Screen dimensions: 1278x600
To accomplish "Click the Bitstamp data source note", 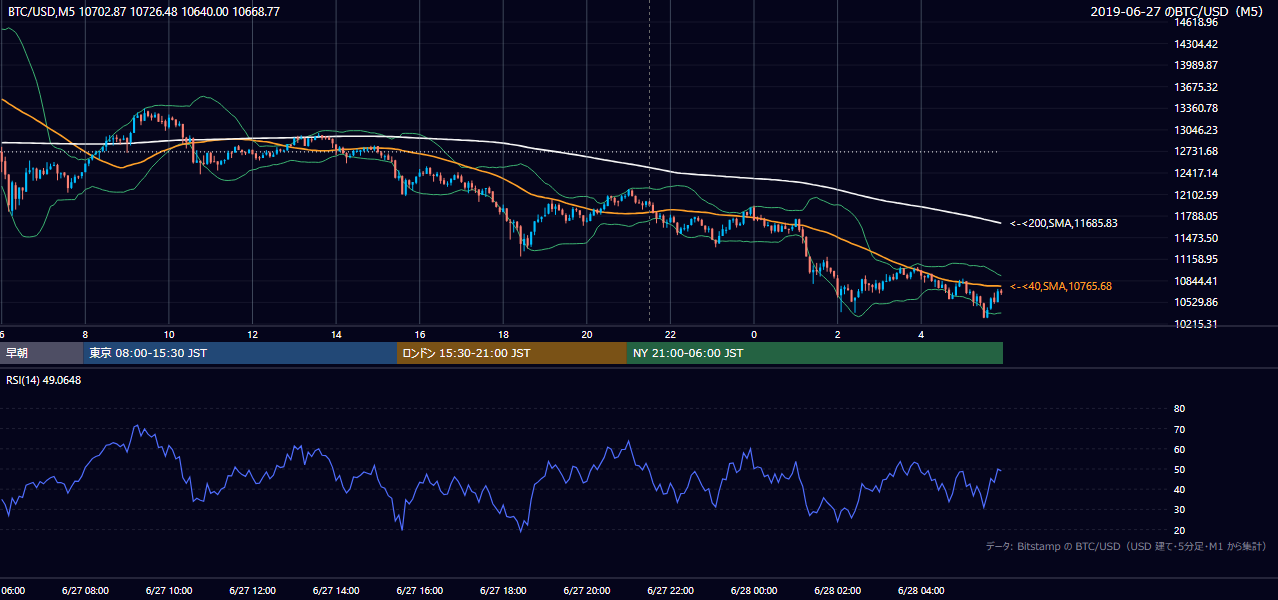I will tap(1125, 546).
